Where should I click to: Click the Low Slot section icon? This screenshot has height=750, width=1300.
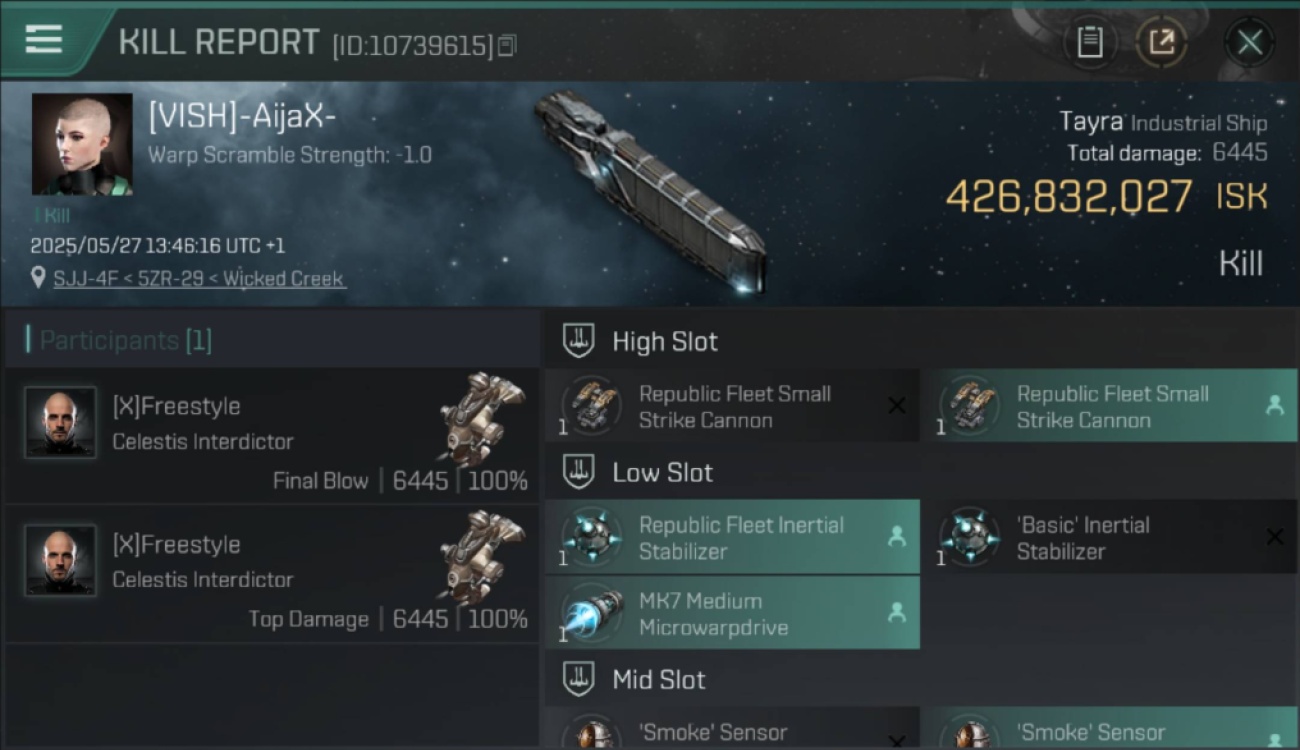578,472
